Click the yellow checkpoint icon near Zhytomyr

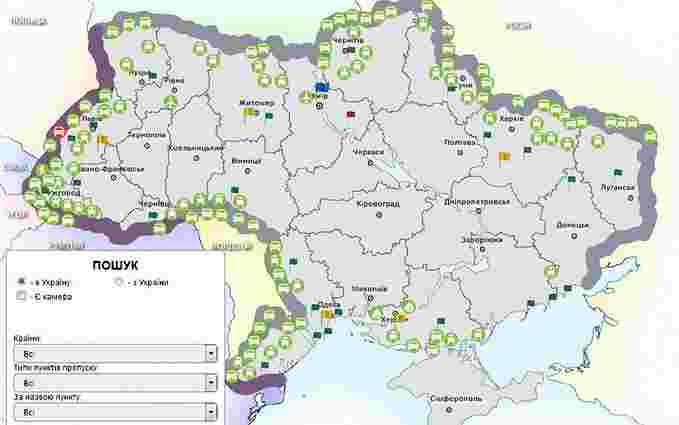(248, 113)
